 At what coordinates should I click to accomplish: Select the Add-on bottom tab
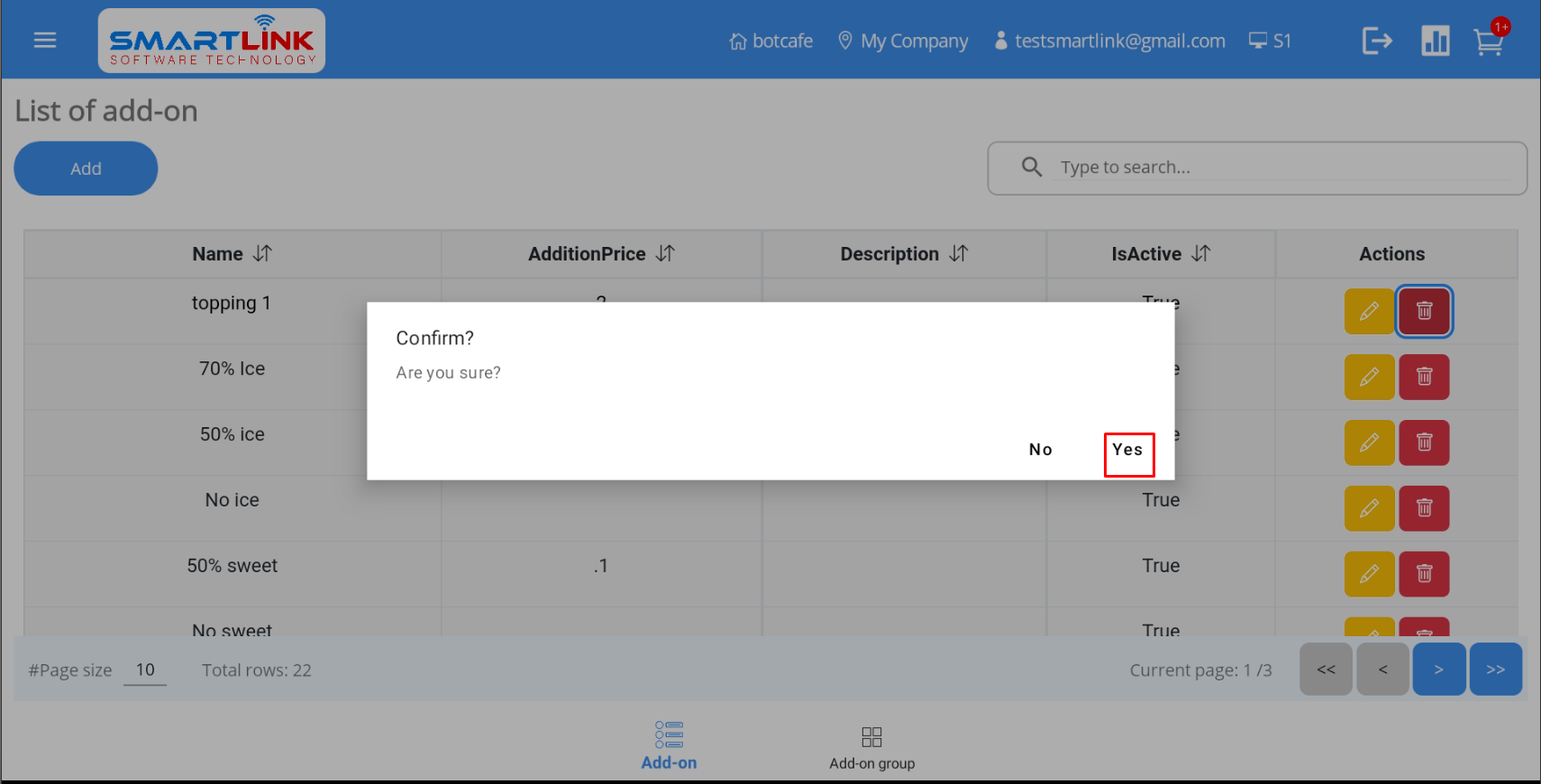pos(669,746)
